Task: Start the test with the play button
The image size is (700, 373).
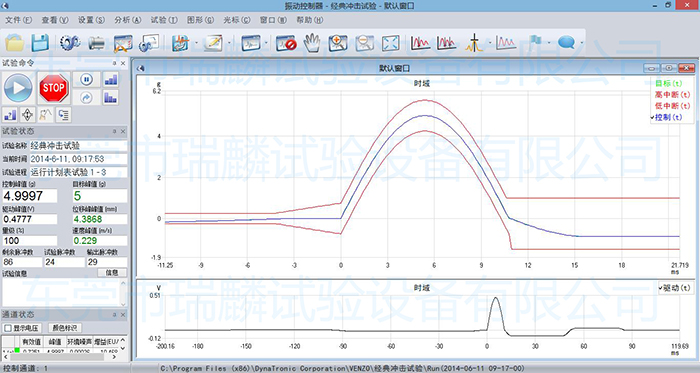Action: point(18,88)
